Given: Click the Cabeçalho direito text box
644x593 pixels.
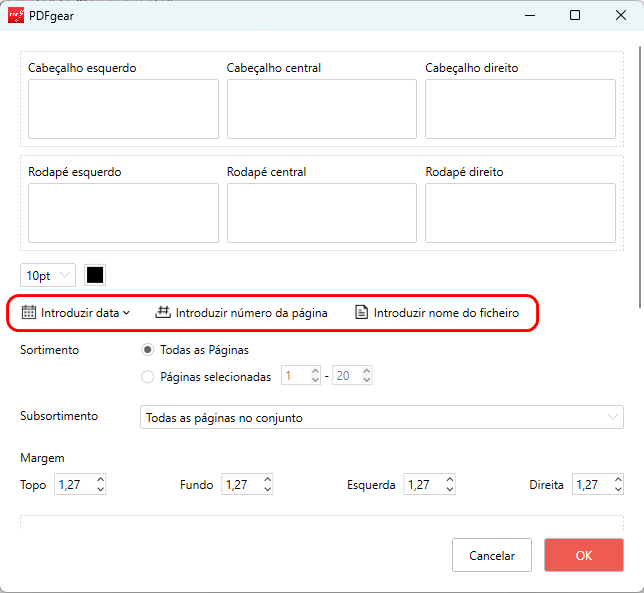Looking at the screenshot, I should [x=520, y=109].
